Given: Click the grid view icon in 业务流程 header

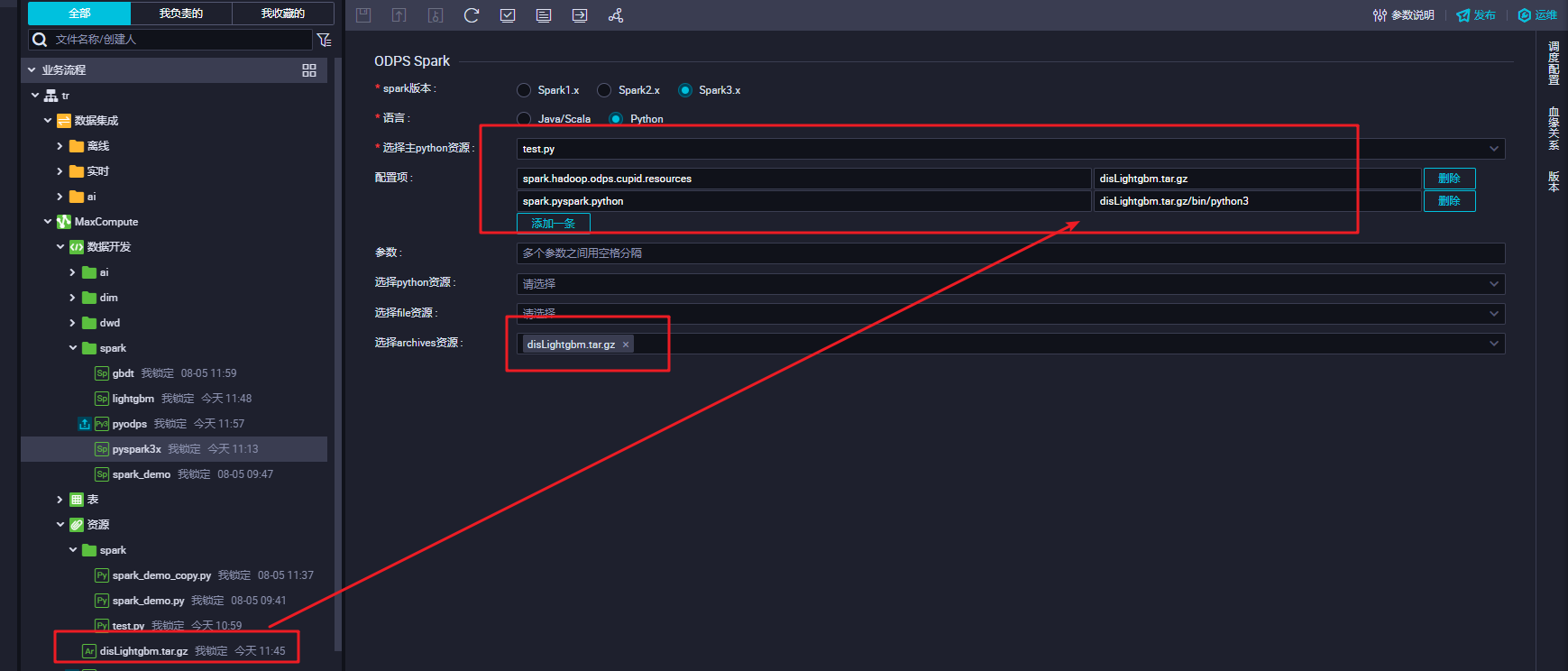Looking at the screenshot, I should click(309, 70).
